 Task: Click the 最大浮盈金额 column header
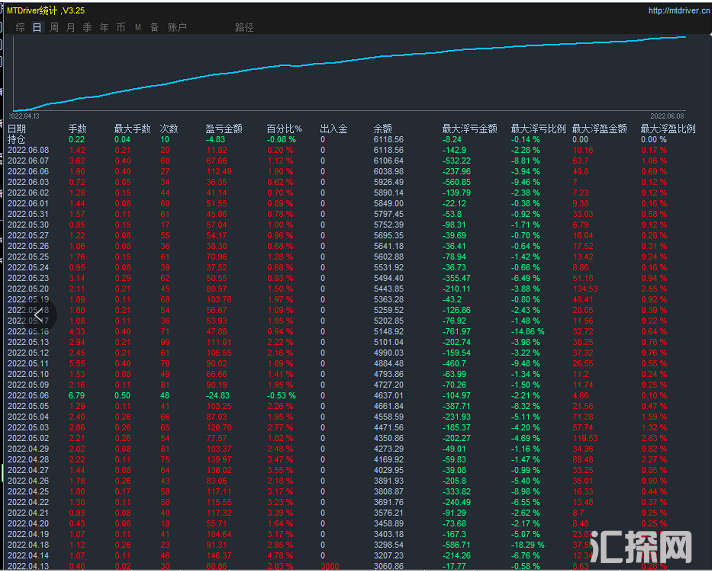tap(599, 129)
